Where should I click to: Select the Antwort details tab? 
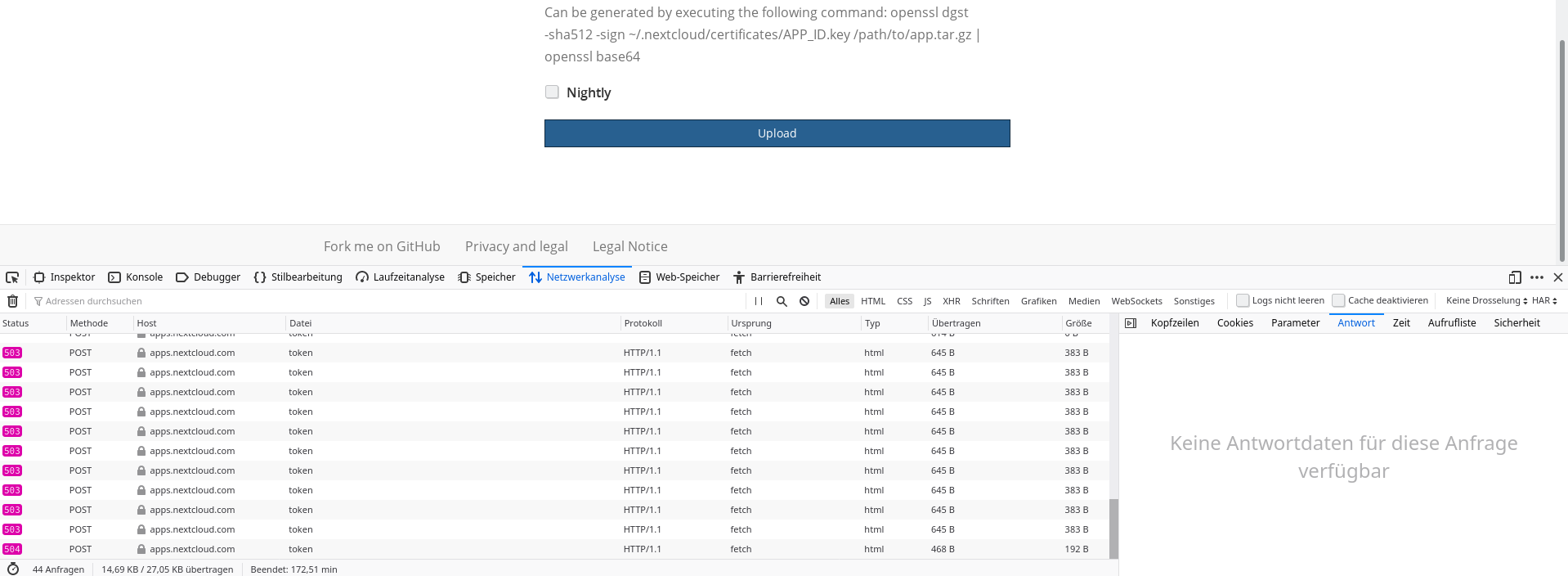(1356, 323)
